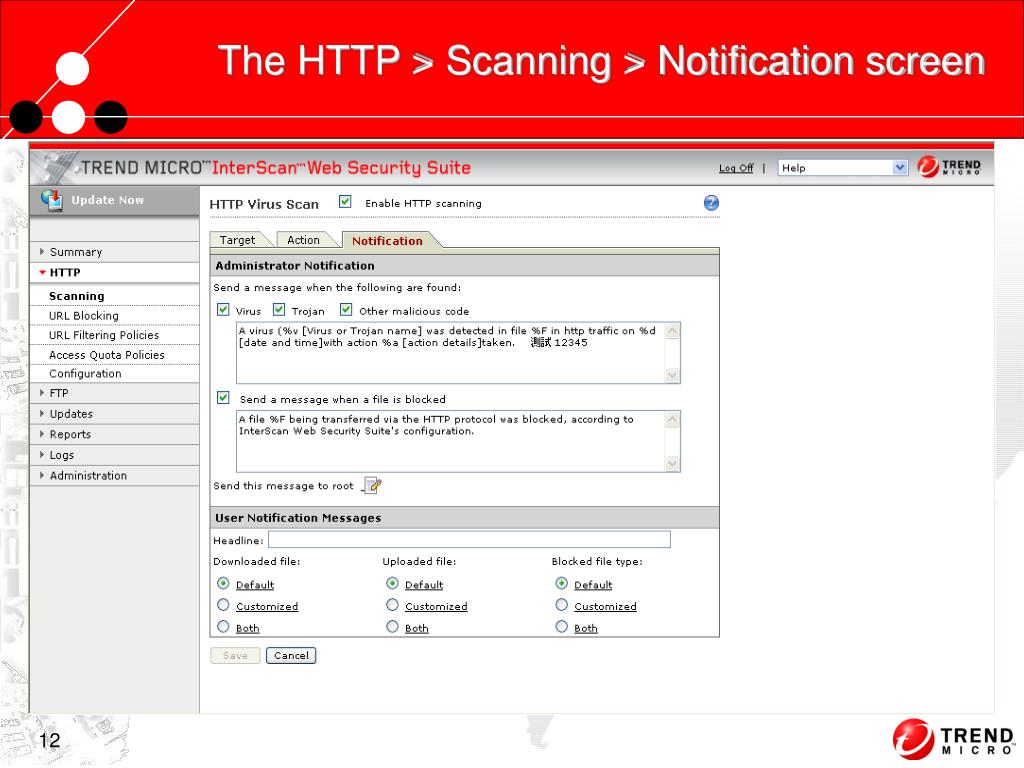The width and height of the screenshot is (1024, 768).
Task: Select Customized for Blocked file type
Action: [562, 605]
